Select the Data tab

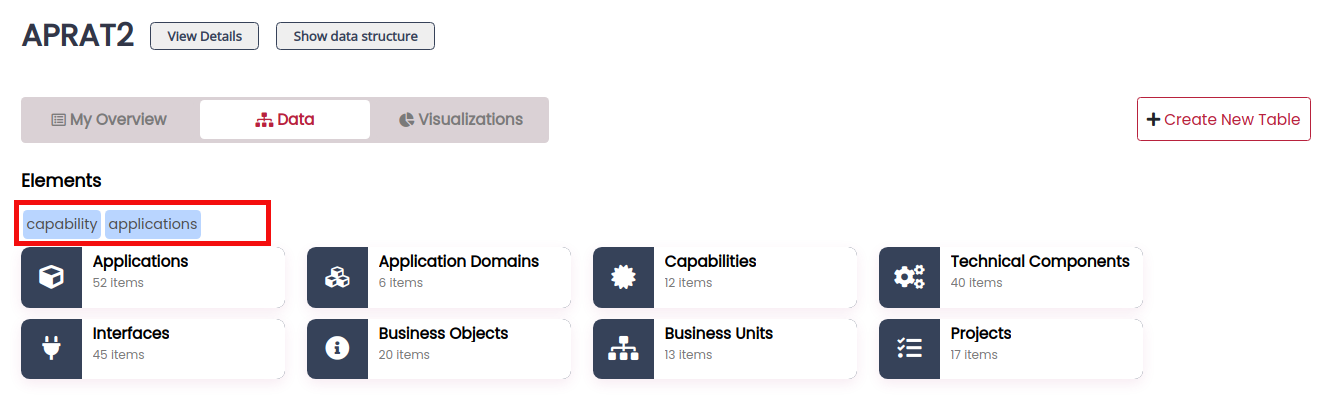(x=285, y=120)
